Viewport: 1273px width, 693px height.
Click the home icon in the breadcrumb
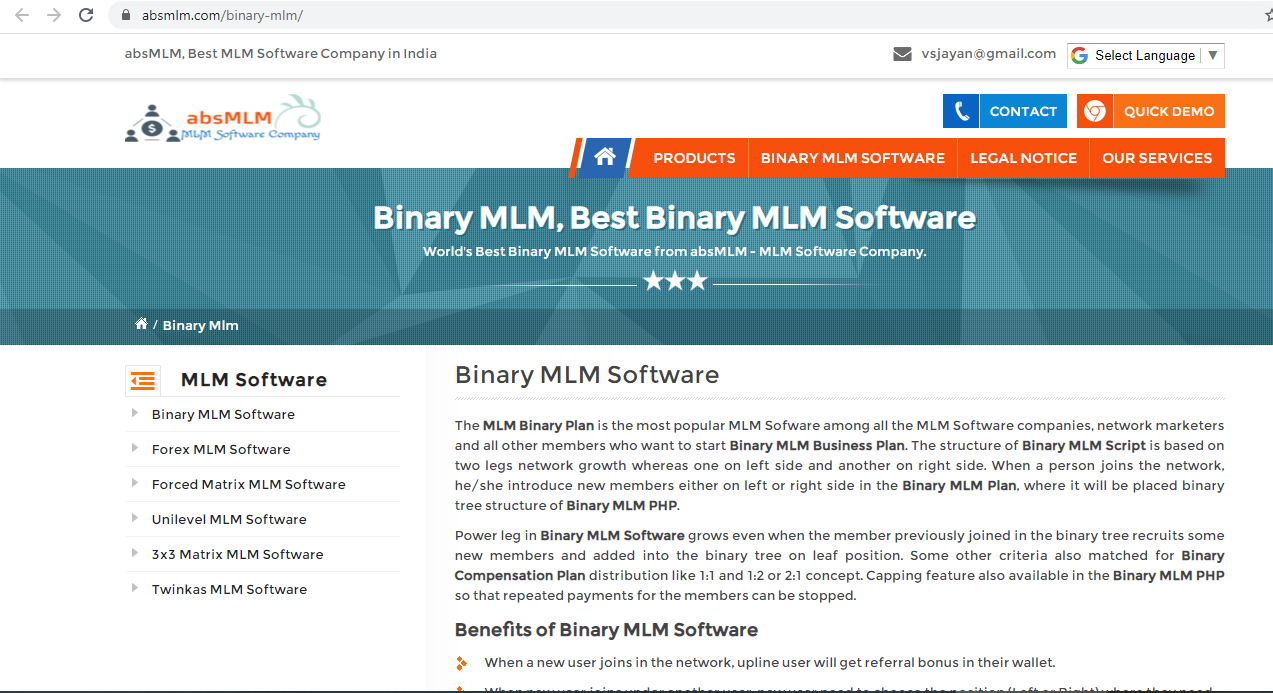pyautogui.click(x=141, y=323)
